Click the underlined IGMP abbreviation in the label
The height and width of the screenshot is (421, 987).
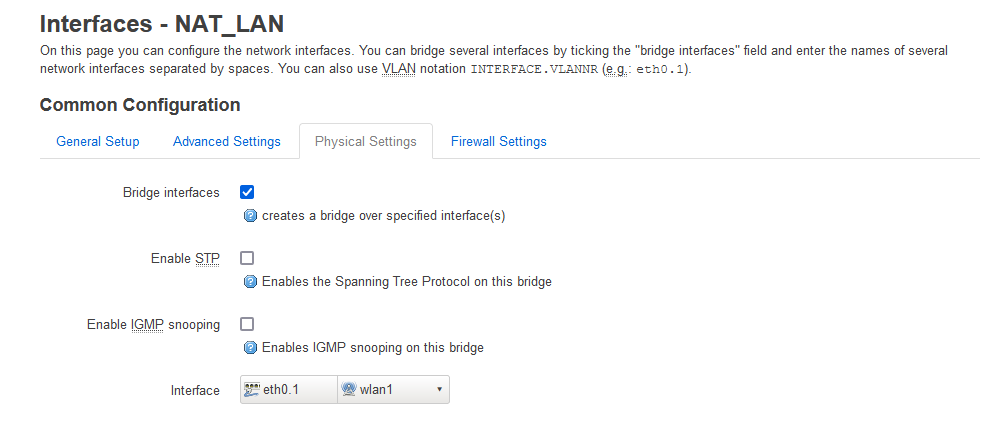point(148,324)
